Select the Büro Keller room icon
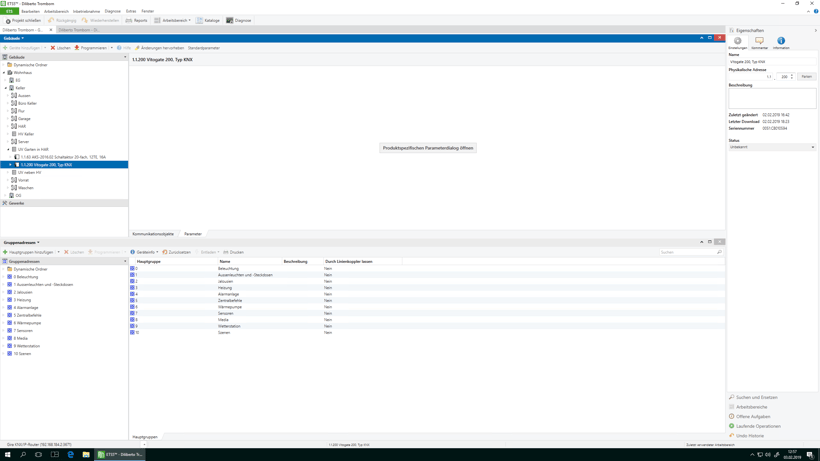 coord(14,103)
